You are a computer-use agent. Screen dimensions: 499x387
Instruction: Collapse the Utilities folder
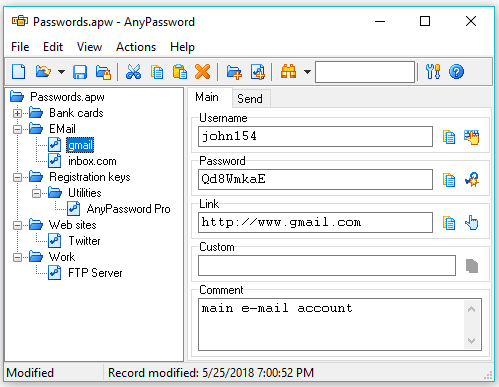tap(36, 193)
